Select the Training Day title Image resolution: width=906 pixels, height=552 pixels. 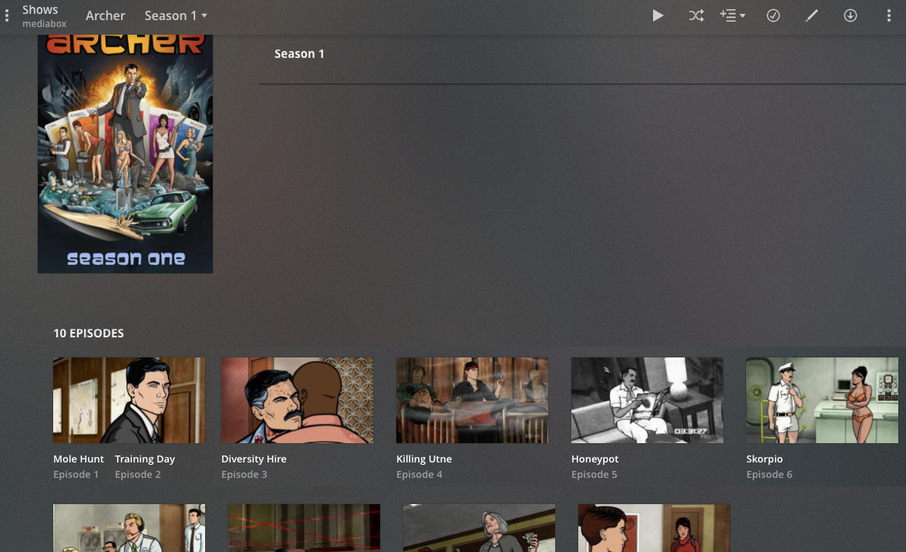point(145,459)
